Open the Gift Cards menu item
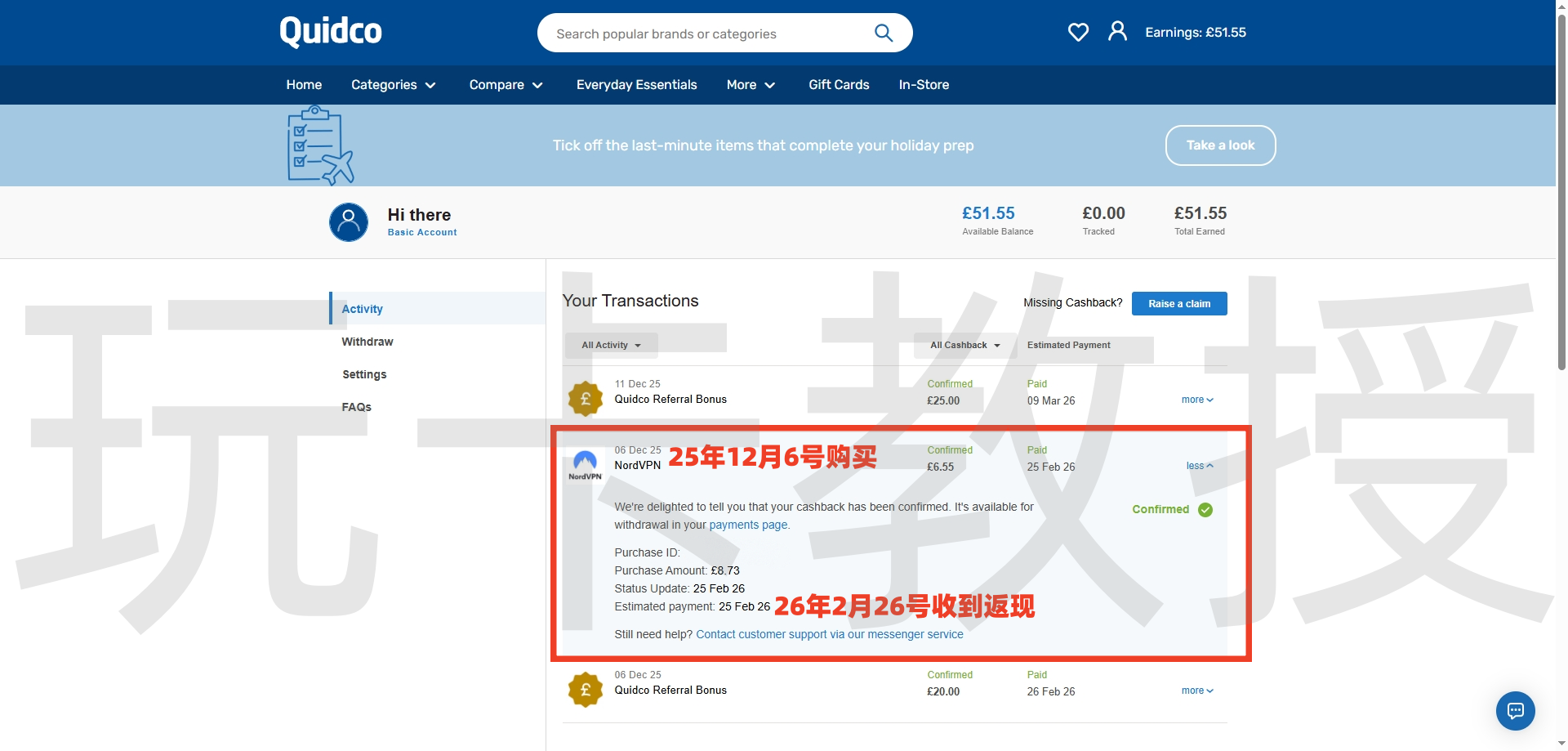 838,84
